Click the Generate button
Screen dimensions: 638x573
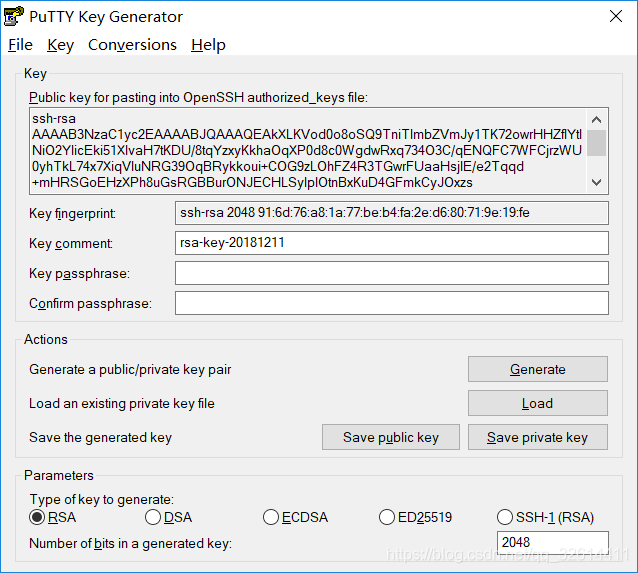coord(537,369)
